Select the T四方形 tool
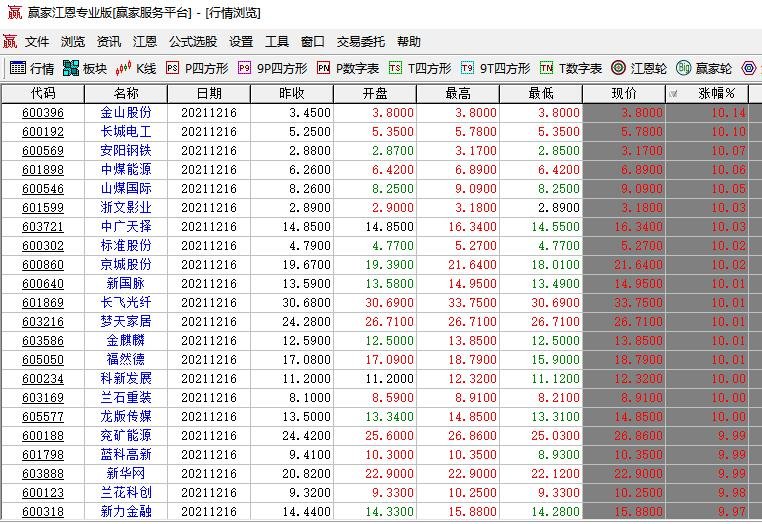The image size is (762, 524). (420, 68)
